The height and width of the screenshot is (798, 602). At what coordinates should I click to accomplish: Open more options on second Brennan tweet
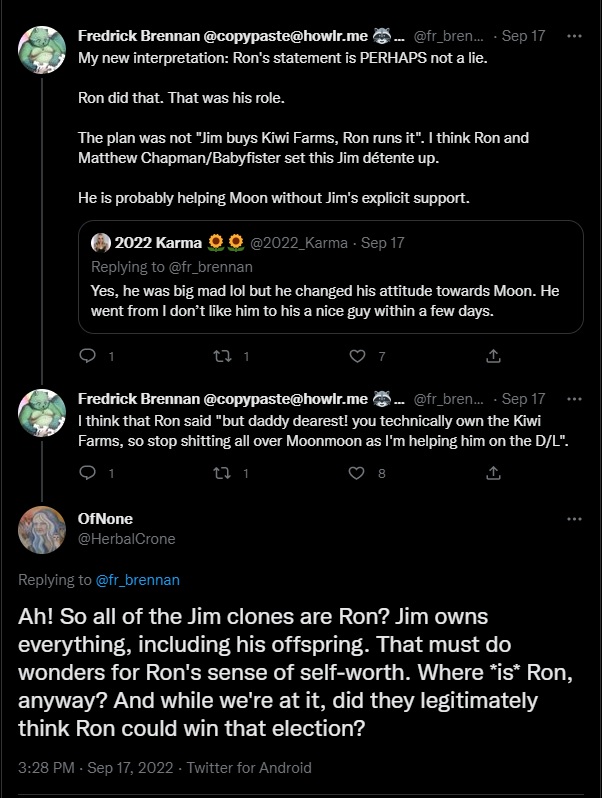(x=574, y=398)
